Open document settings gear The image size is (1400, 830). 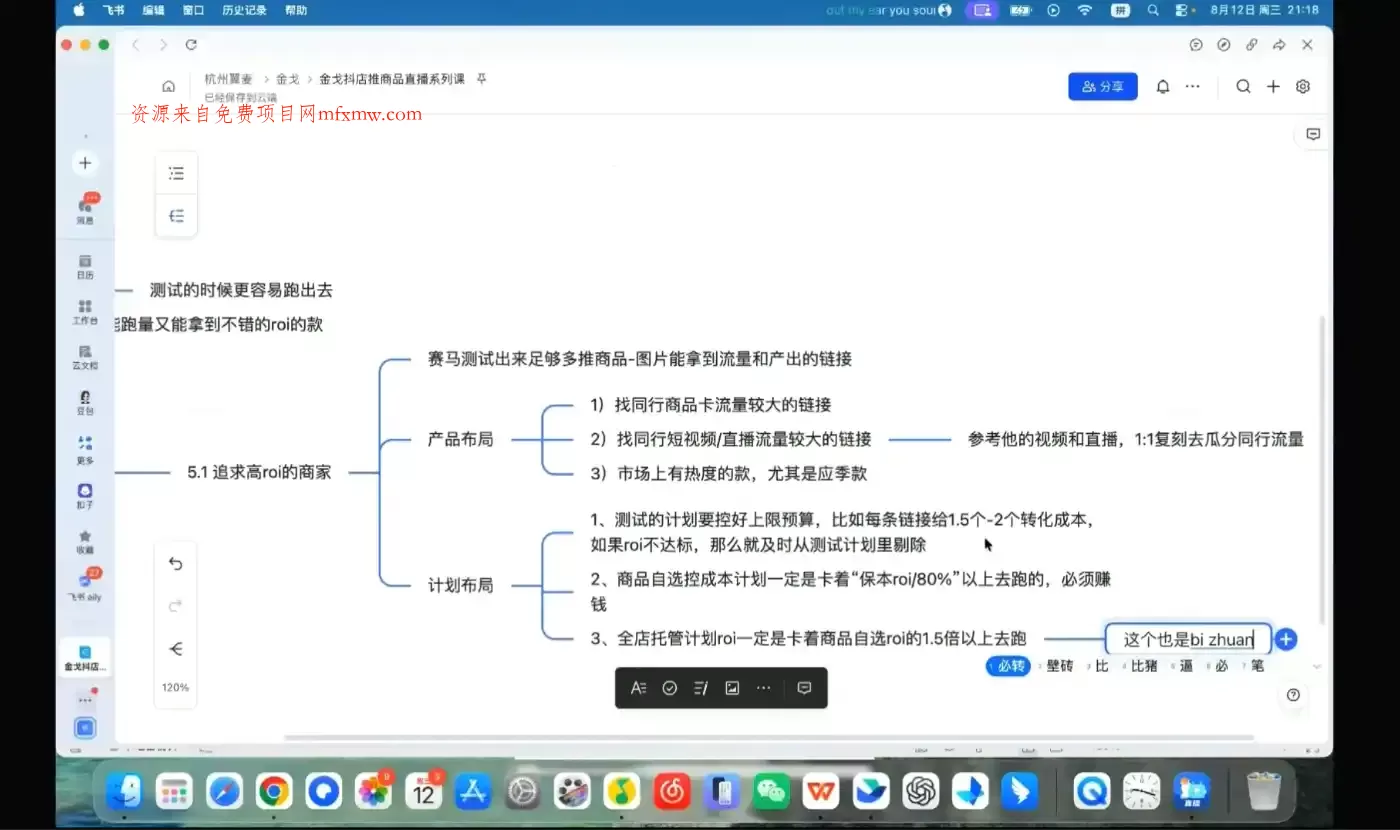[x=1303, y=86]
